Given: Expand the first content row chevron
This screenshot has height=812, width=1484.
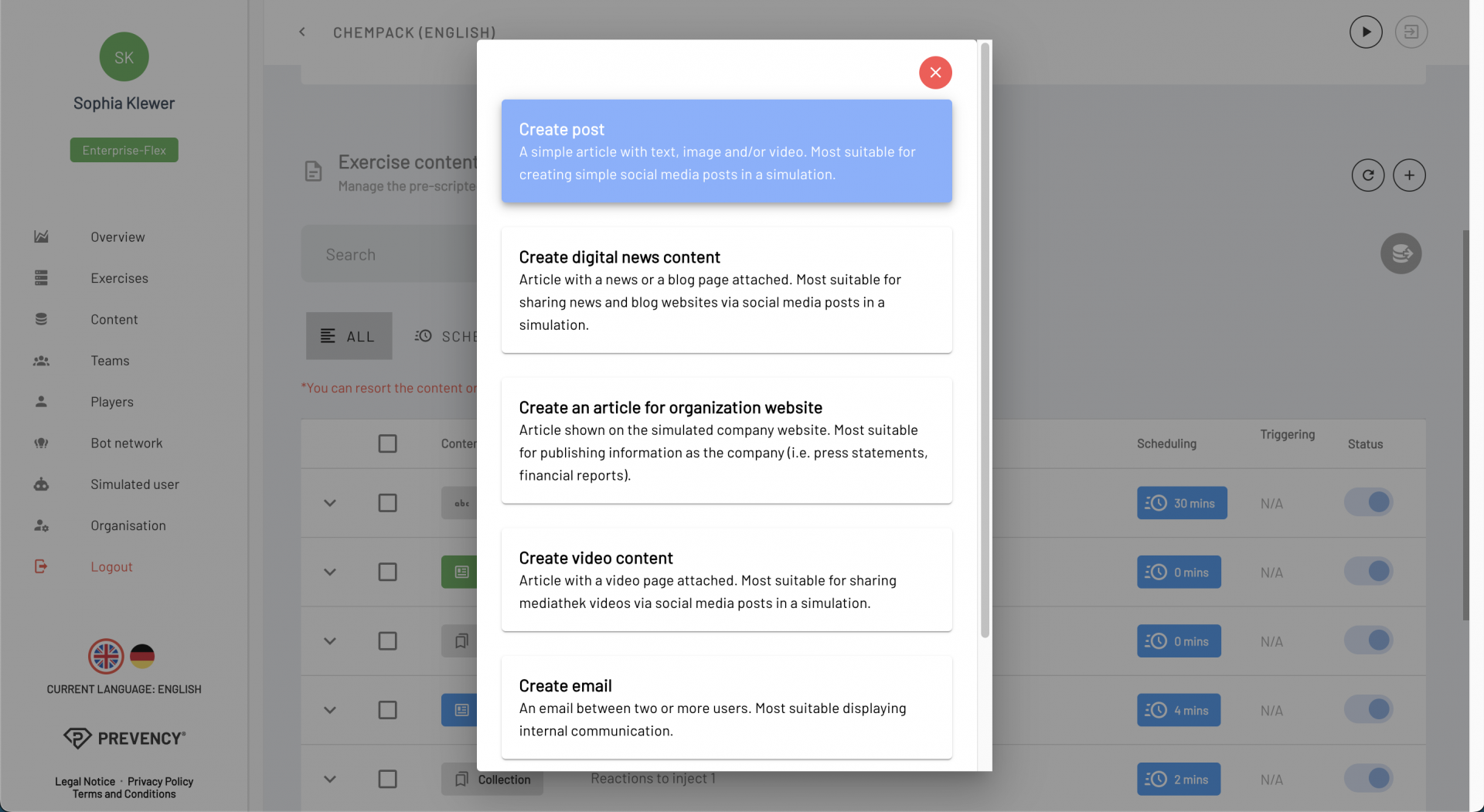Looking at the screenshot, I should pos(330,502).
